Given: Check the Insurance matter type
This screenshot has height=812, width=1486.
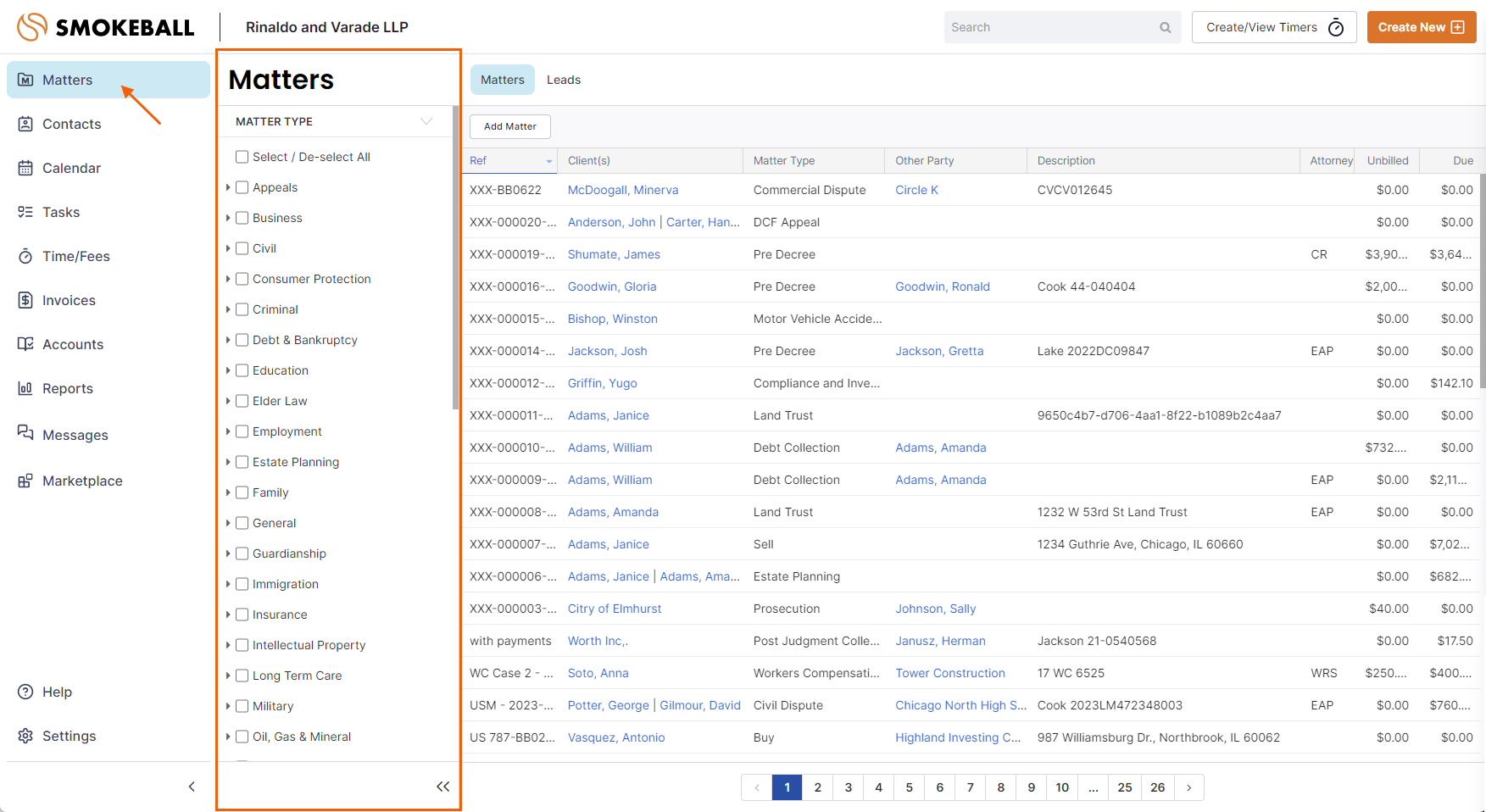Looking at the screenshot, I should point(242,615).
